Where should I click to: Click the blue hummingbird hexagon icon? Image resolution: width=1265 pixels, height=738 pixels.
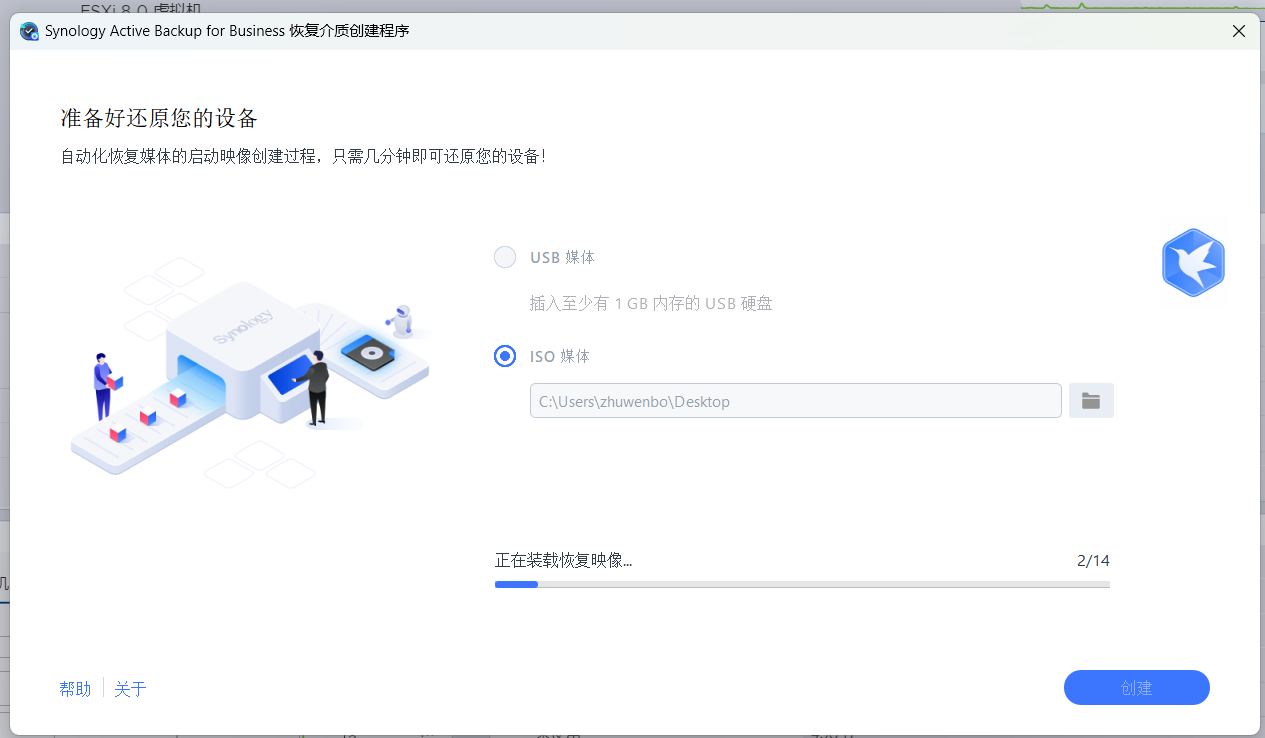pos(1193,261)
